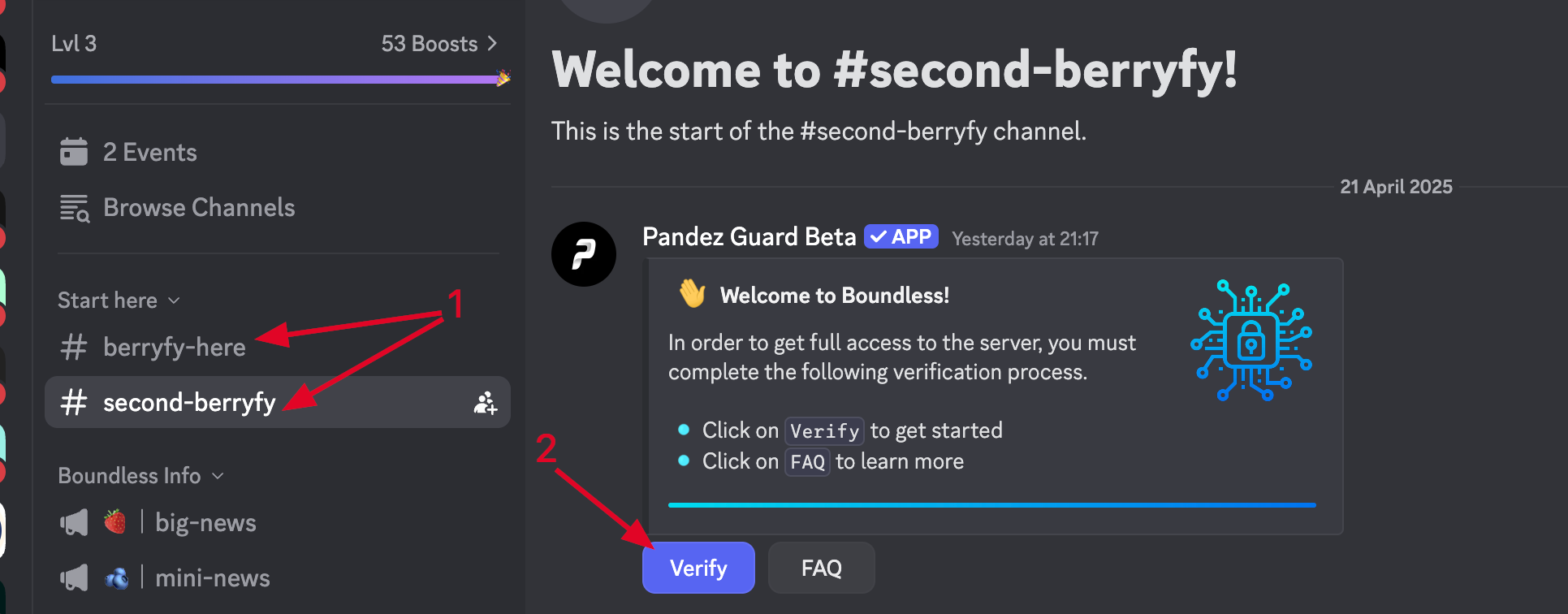
Task: Collapse the Start here category
Action: [x=119, y=301]
